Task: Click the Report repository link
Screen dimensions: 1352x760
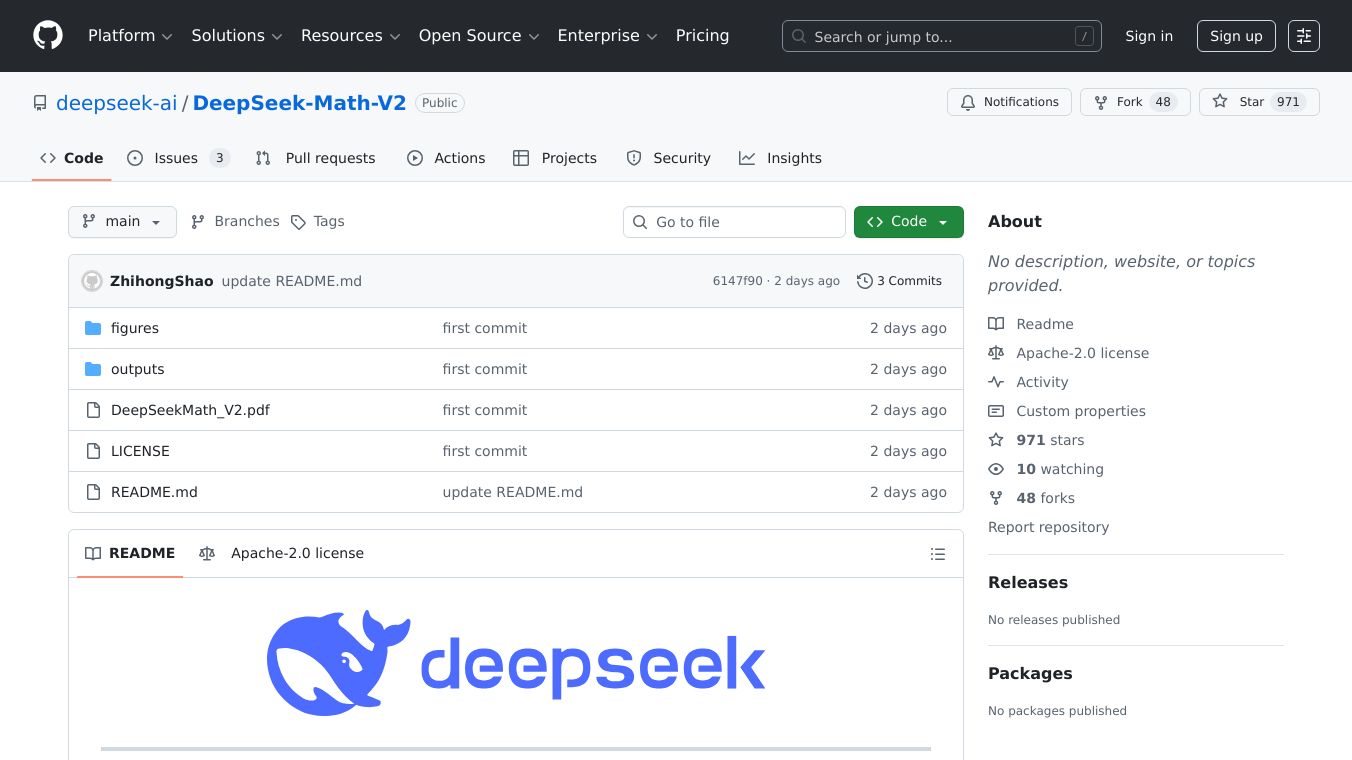Action: coord(1048,527)
